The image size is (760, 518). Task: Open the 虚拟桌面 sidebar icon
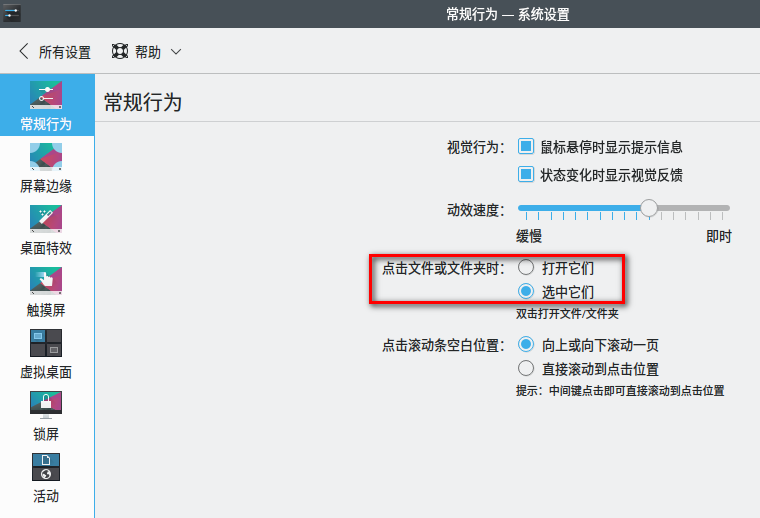coord(46,343)
